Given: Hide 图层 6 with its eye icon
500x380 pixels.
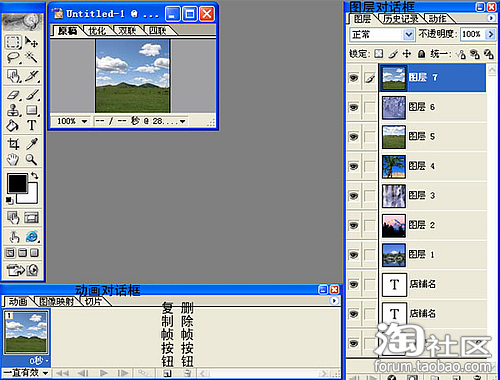Looking at the screenshot, I should [x=354, y=107].
